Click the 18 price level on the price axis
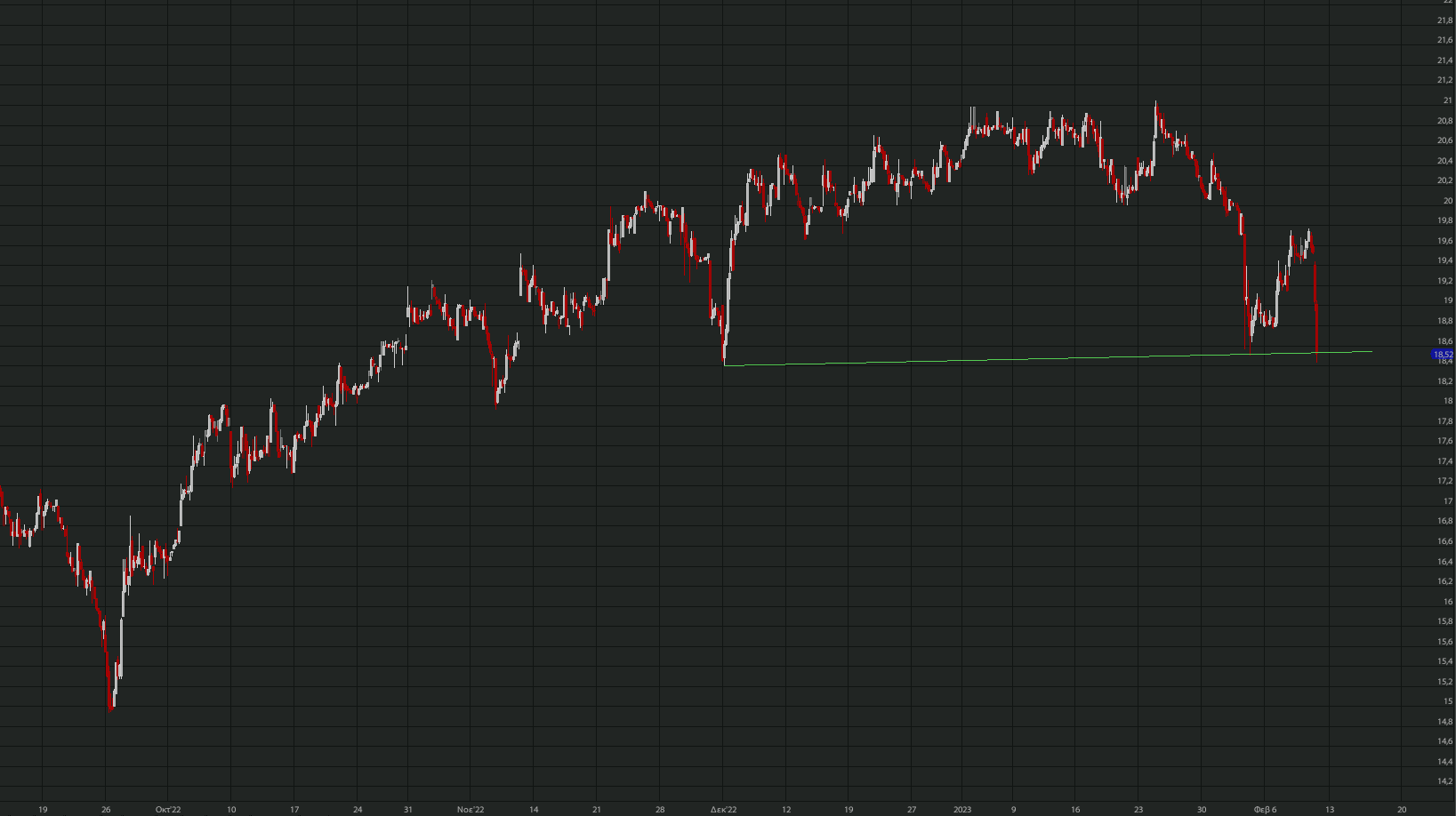 [1448, 401]
